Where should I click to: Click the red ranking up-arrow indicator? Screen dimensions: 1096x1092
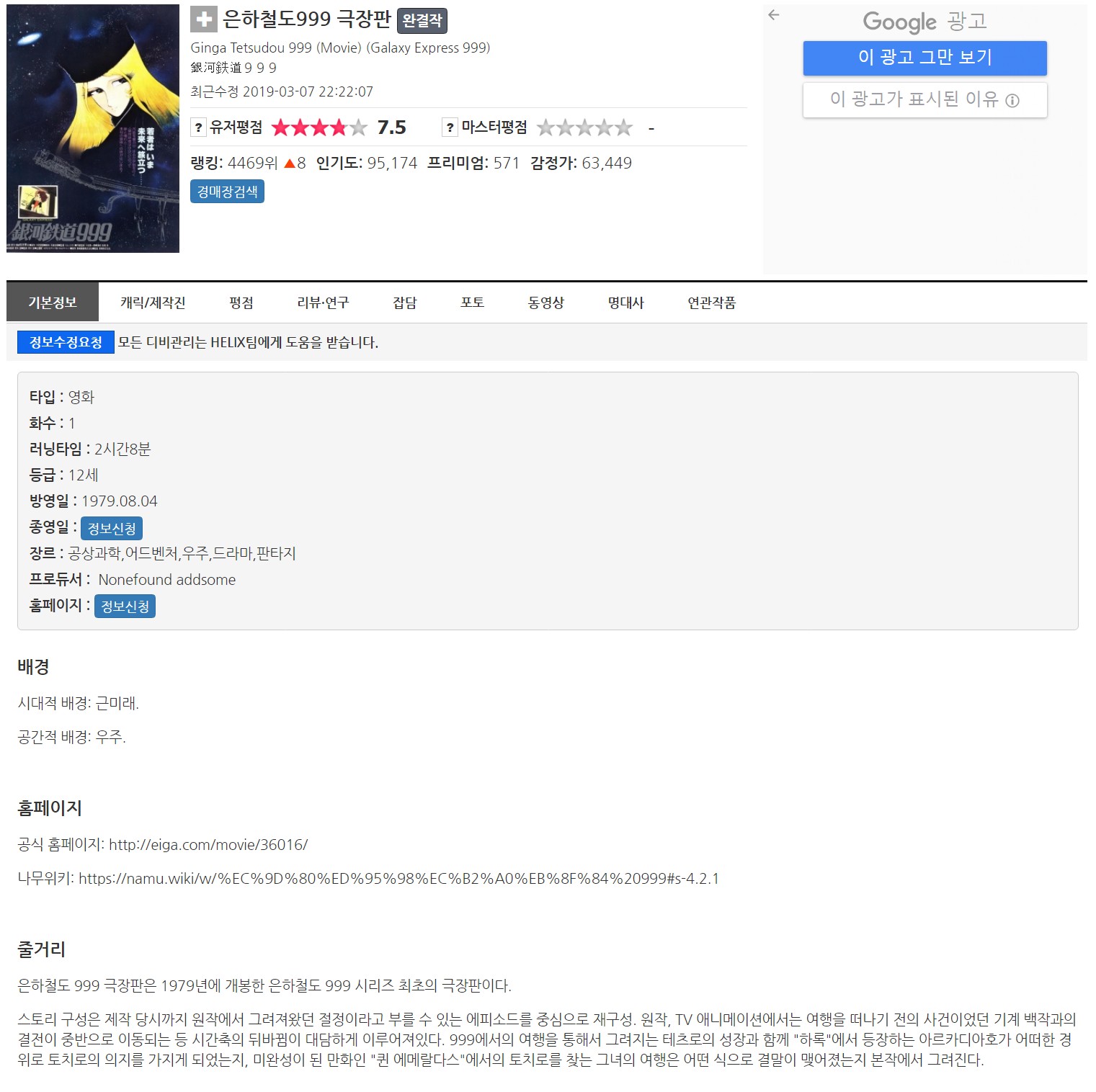(x=290, y=164)
